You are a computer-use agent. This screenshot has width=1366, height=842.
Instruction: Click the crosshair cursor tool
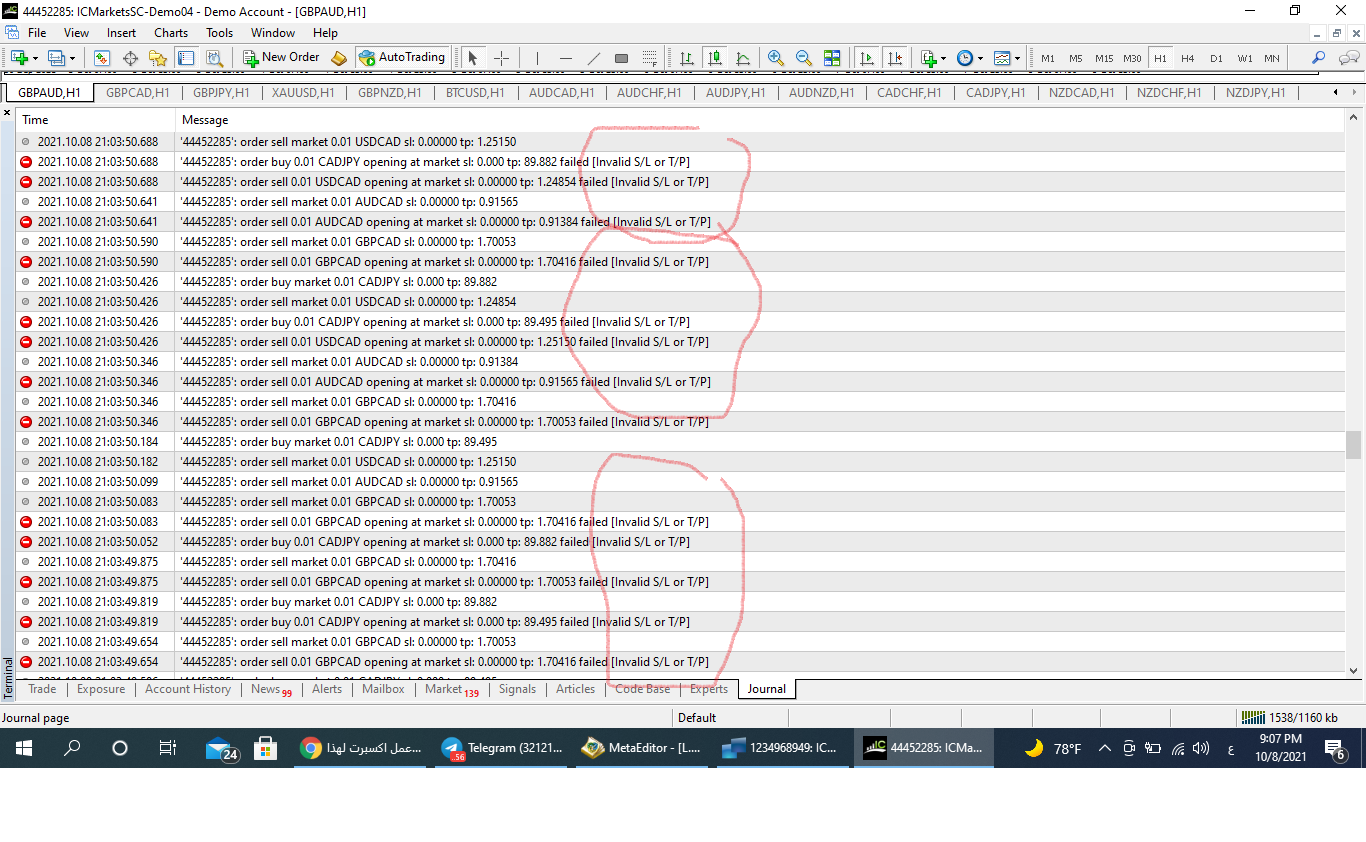[502, 58]
